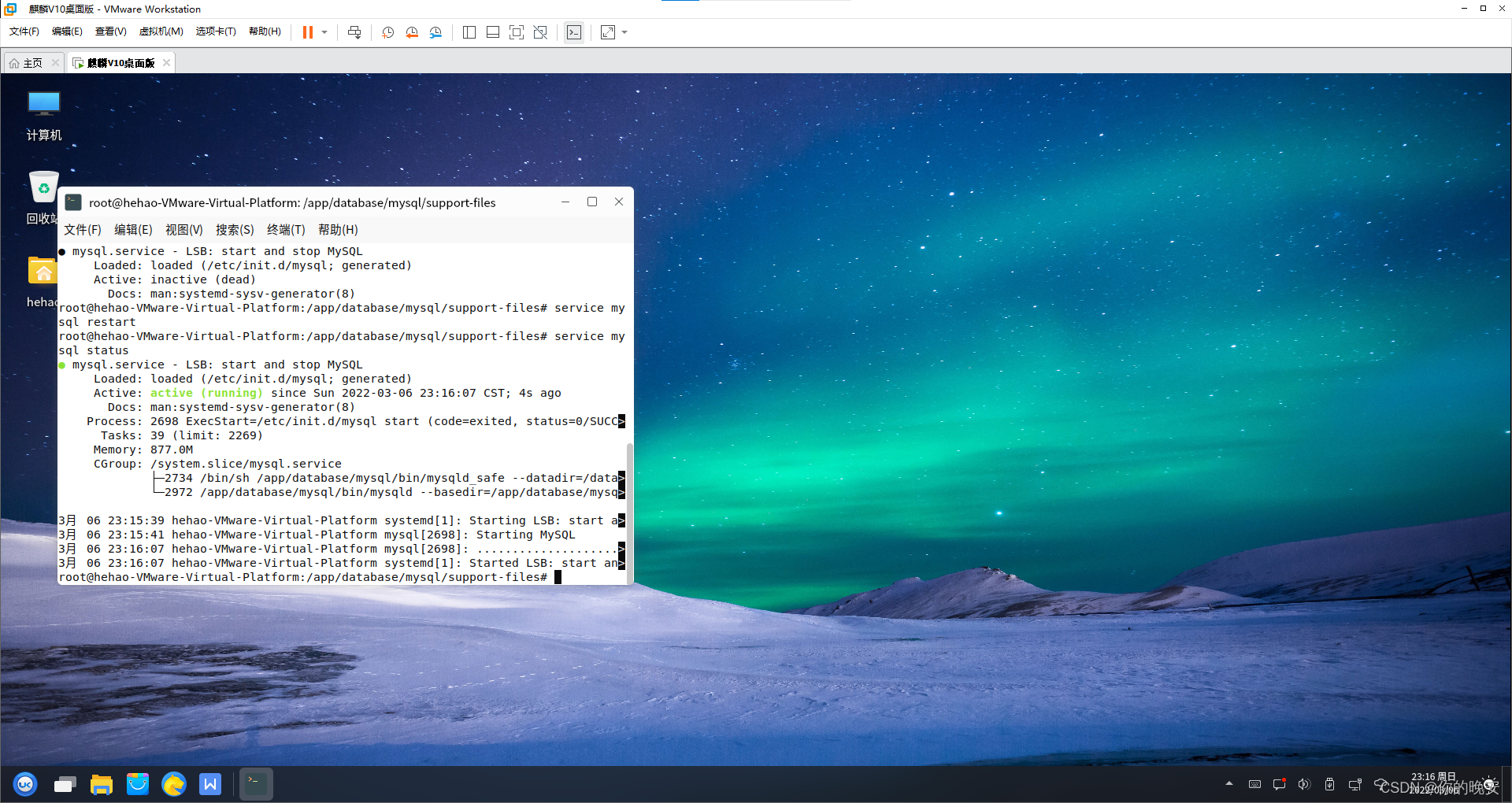Open the network connection tray icon
This screenshot has height=803, width=1512.
[x=1355, y=784]
